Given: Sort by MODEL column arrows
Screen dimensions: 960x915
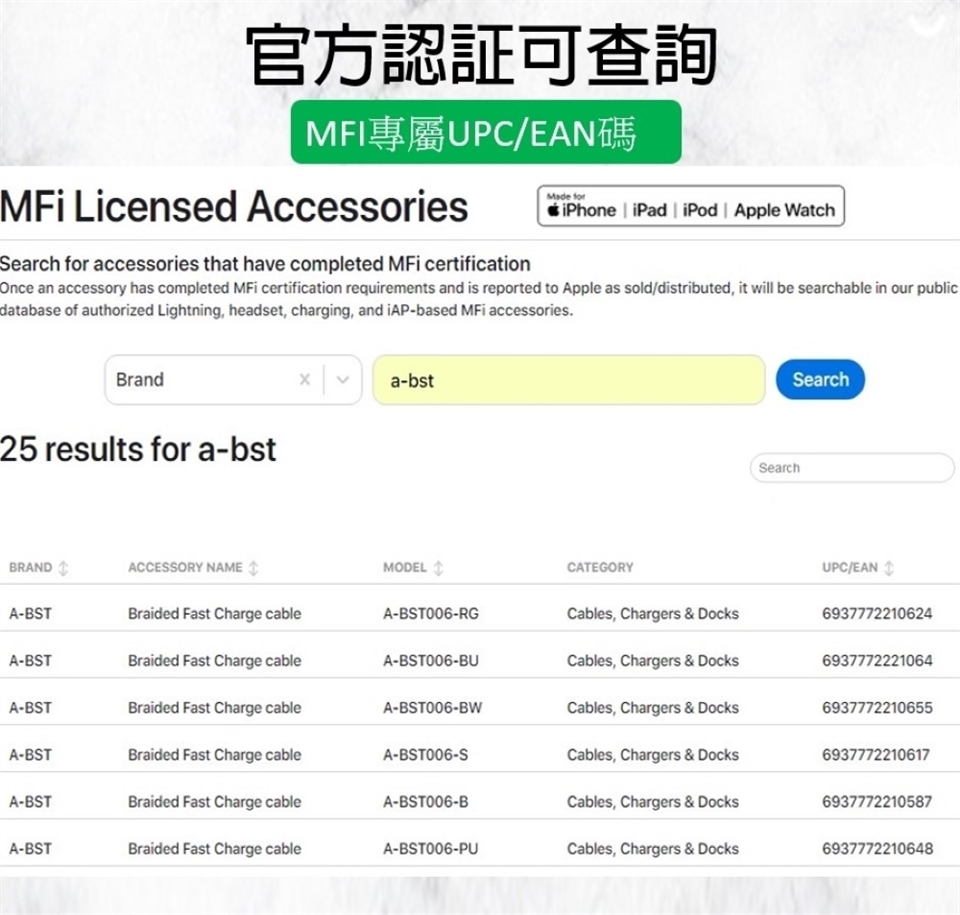Looking at the screenshot, I should tap(438, 568).
